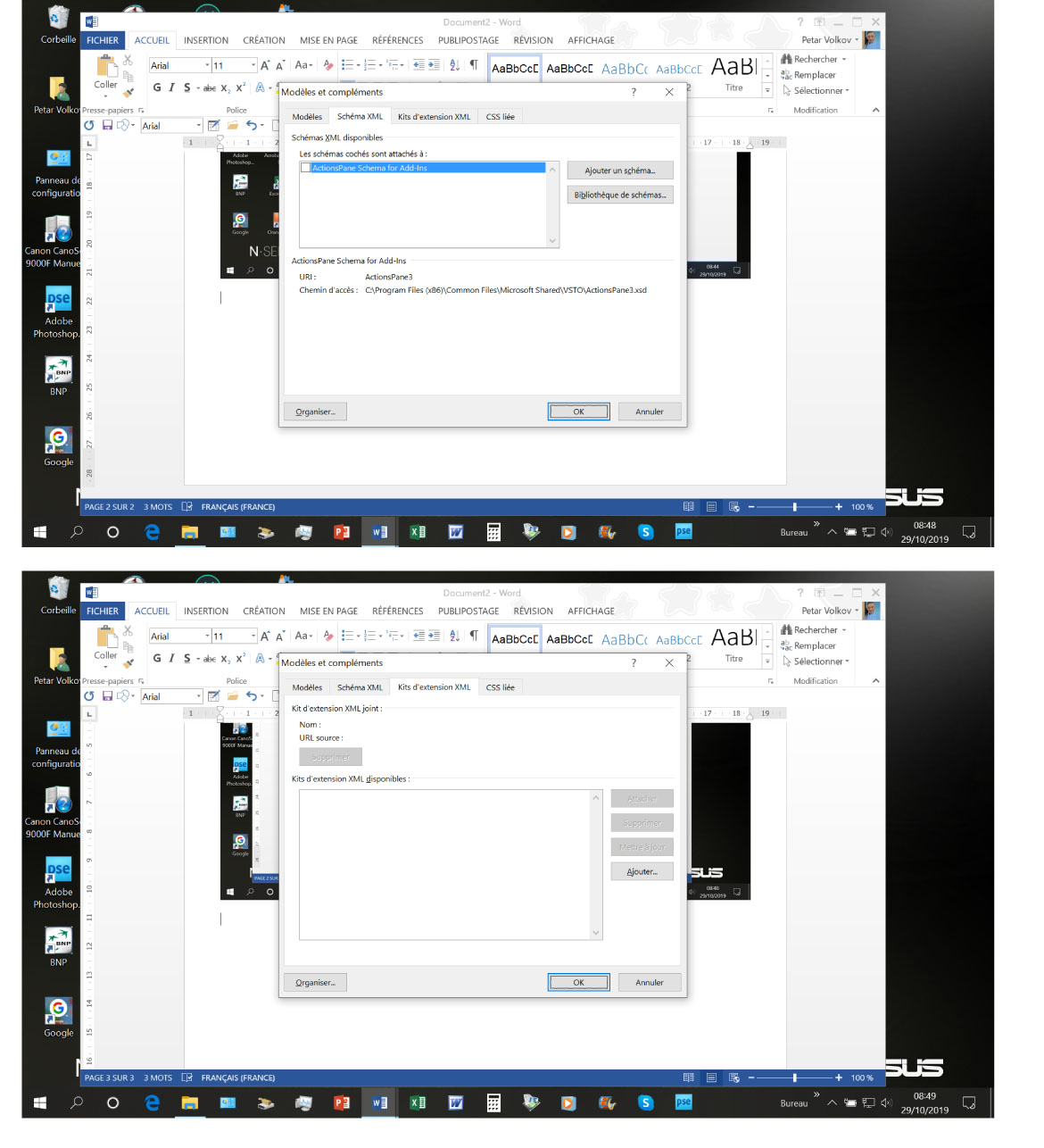1044x1148 pixels.
Task: Apply superscript X² in PAGE 2 SUR 2 window
Action: click(240, 87)
